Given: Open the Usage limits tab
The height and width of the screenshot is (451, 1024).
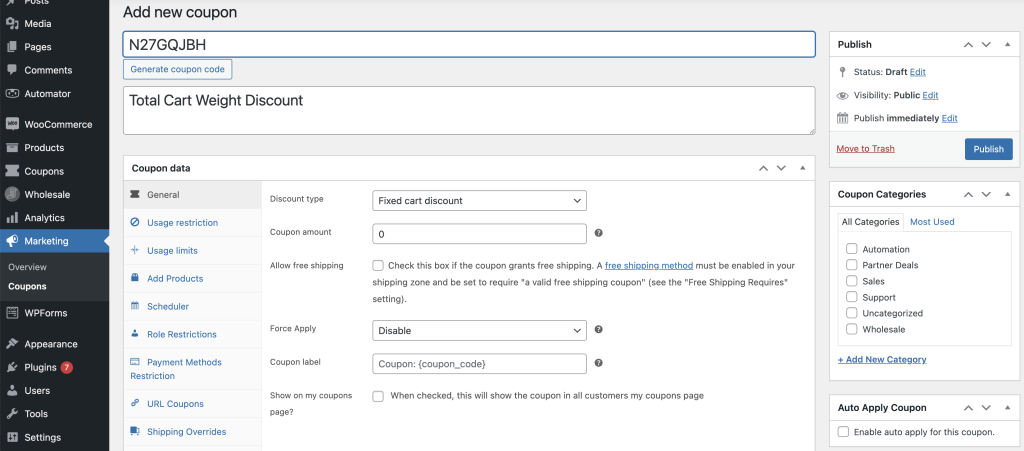Looking at the screenshot, I should click(x=193, y=251).
